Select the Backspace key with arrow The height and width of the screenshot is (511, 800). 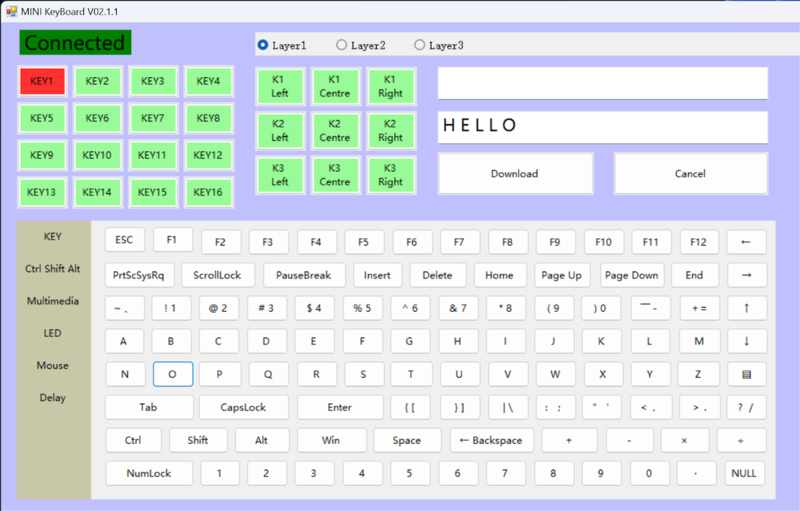click(492, 440)
